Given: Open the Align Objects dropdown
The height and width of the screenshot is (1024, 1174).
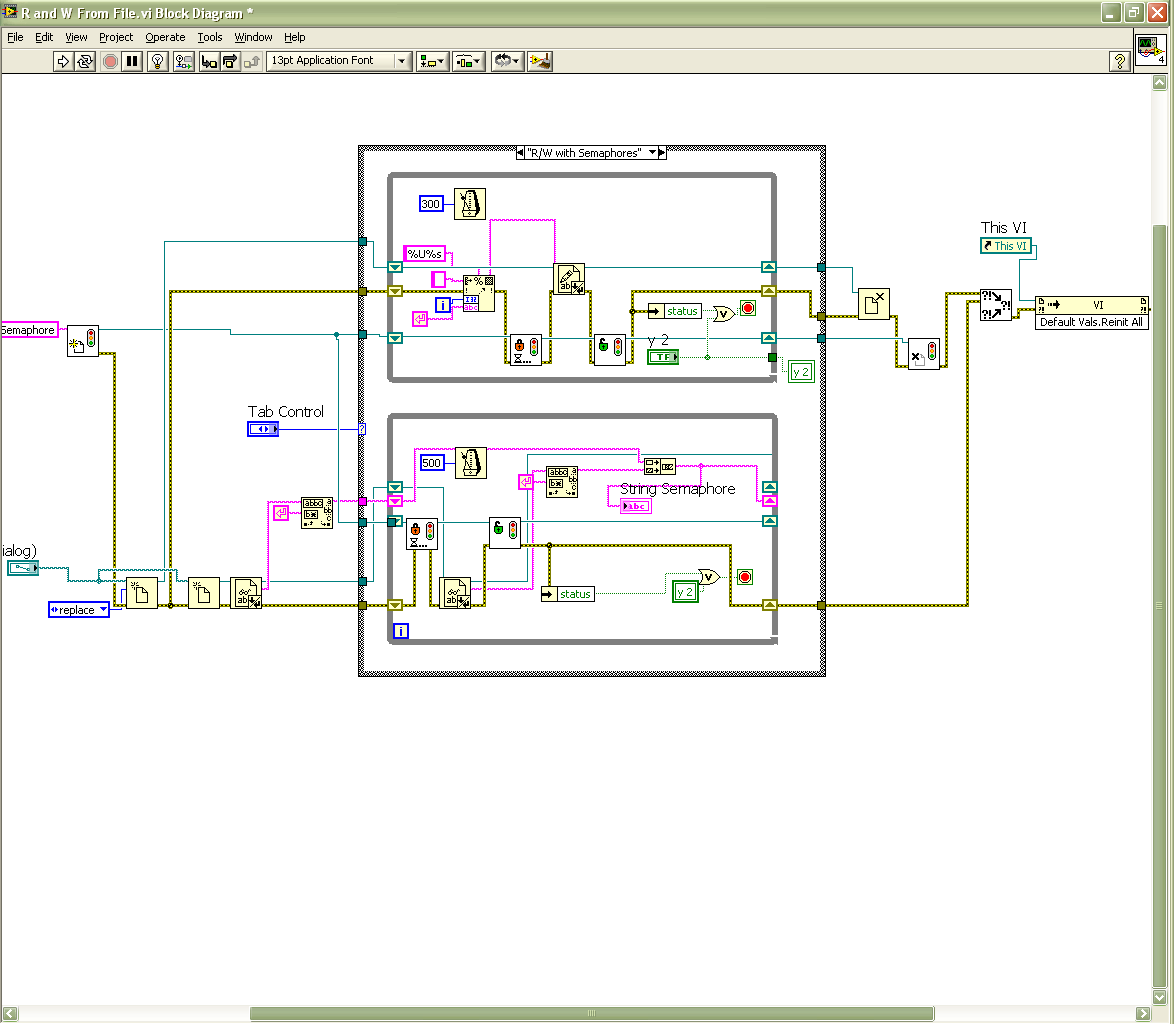Looking at the screenshot, I should click(x=432, y=61).
